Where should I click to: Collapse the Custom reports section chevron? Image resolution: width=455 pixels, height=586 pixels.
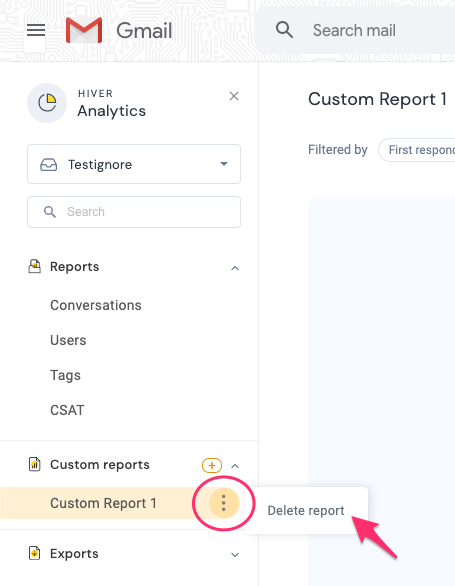[x=235, y=466]
